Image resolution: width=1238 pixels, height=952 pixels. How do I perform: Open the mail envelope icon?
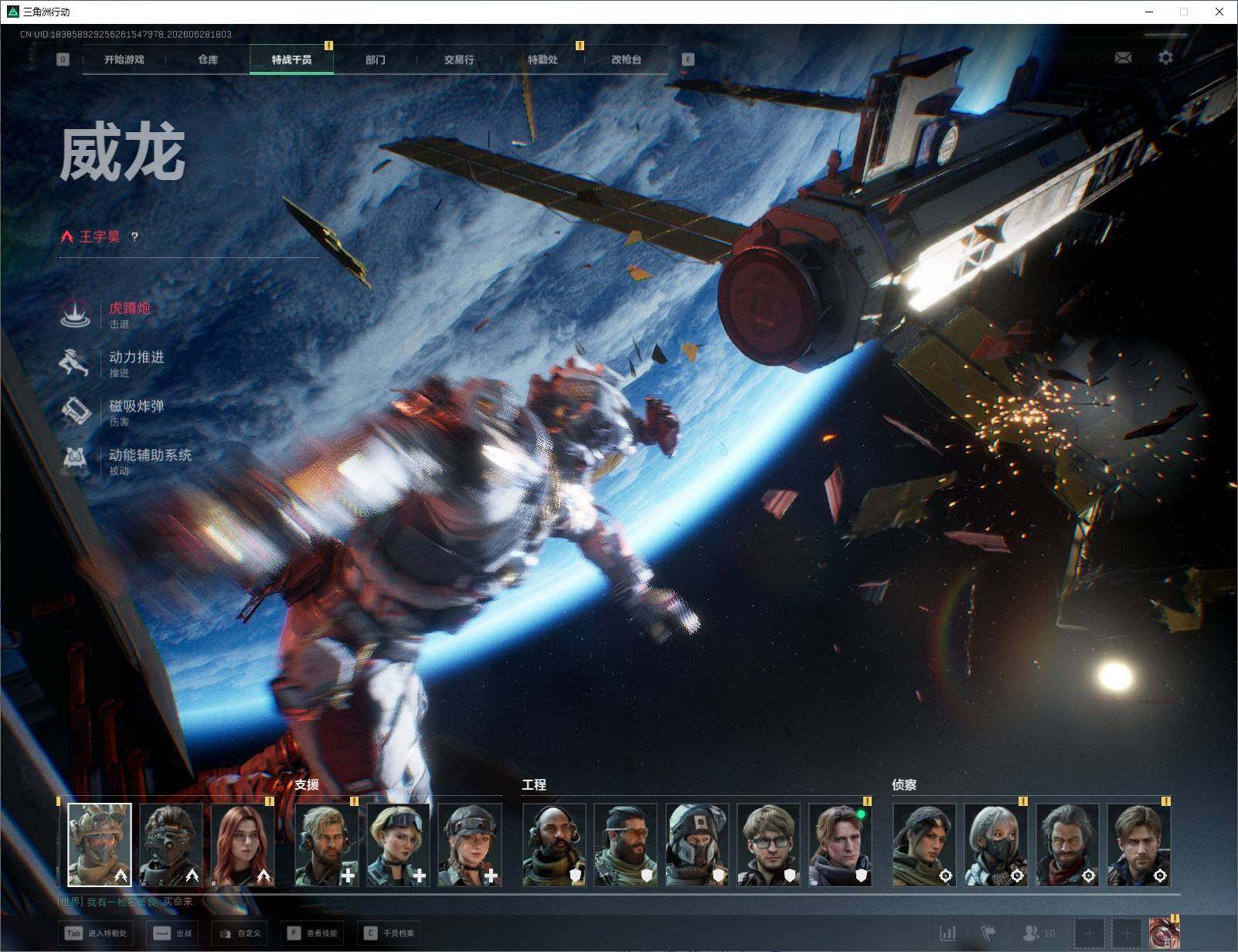coord(1123,58)
